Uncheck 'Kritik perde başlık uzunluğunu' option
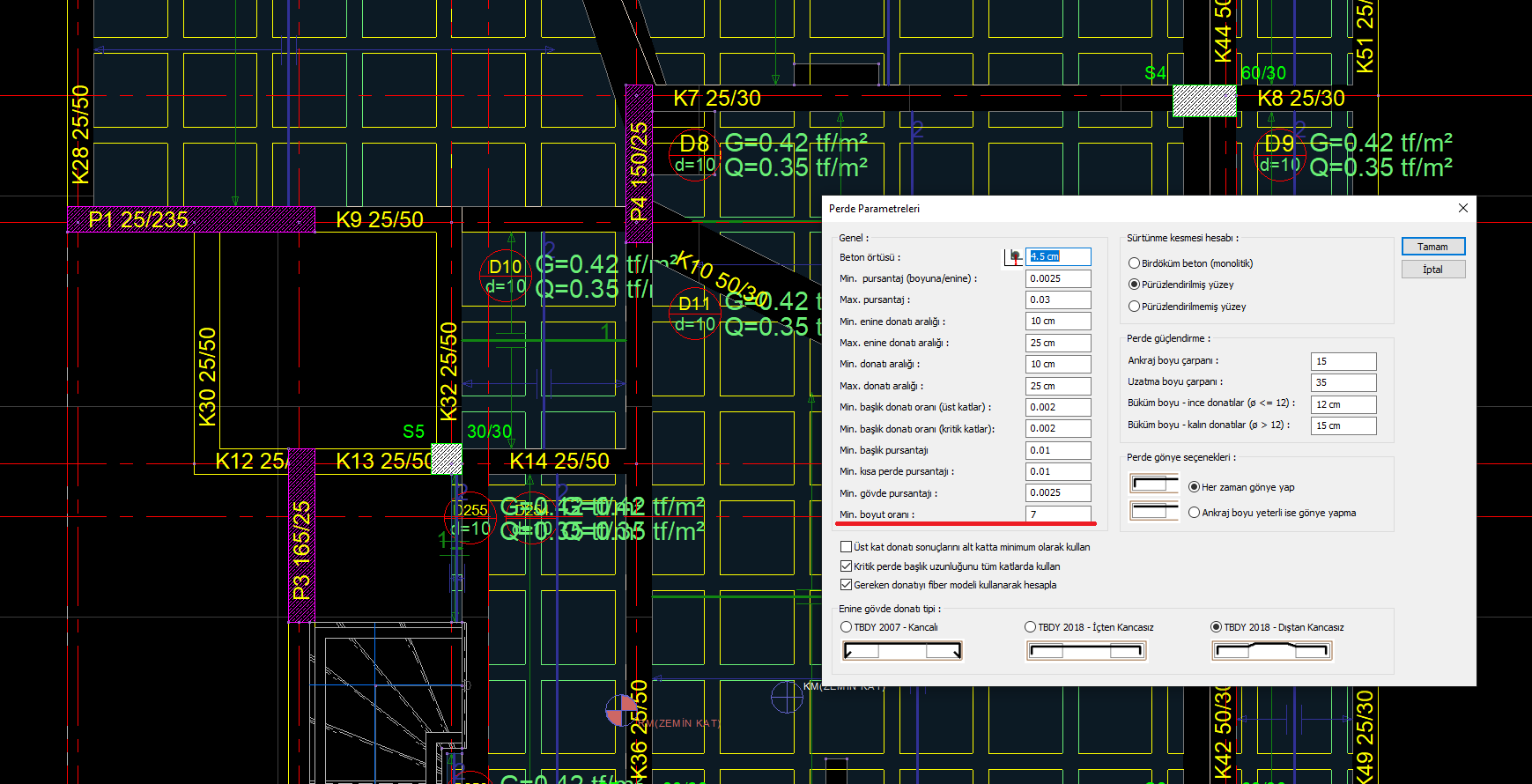 click(x=846, y=566)
